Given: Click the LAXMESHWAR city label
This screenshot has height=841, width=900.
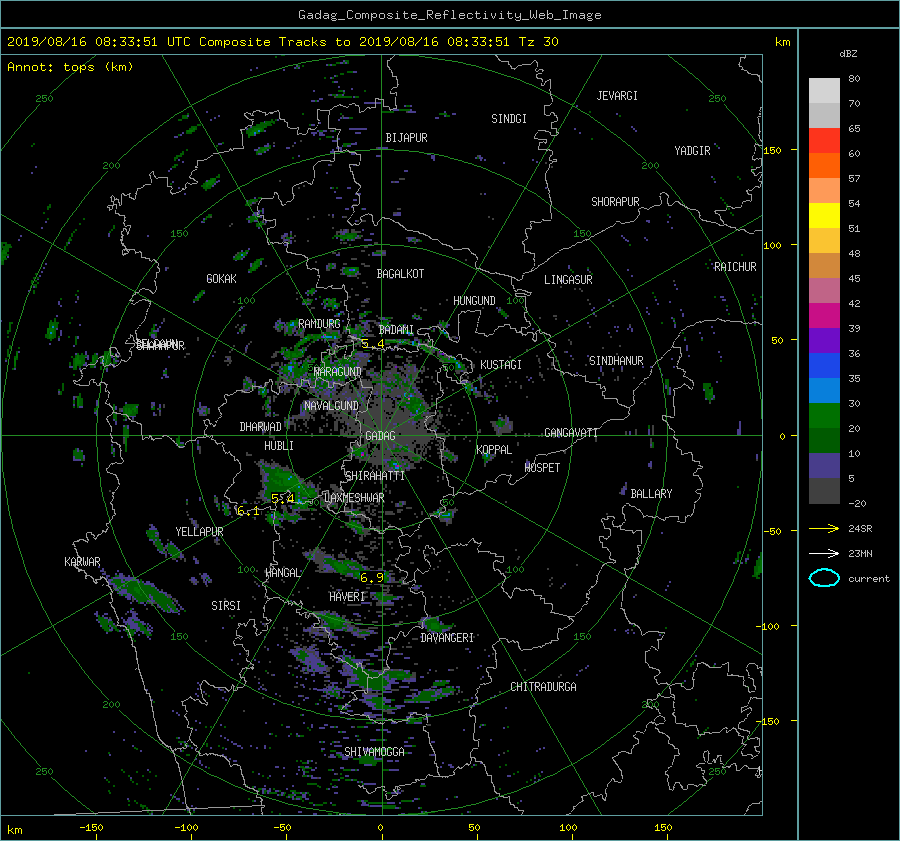Looking at the screenshot, I should pos(355,498).
